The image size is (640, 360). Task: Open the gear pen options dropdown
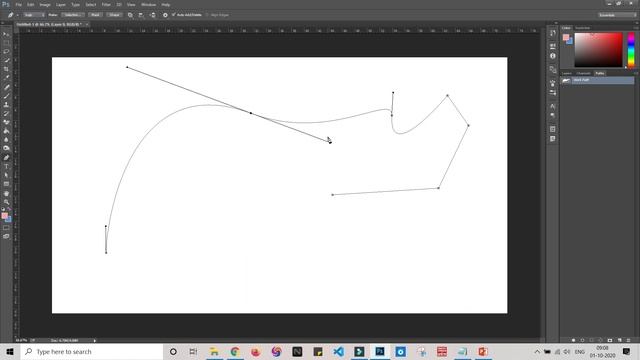(x=165, y=15)
